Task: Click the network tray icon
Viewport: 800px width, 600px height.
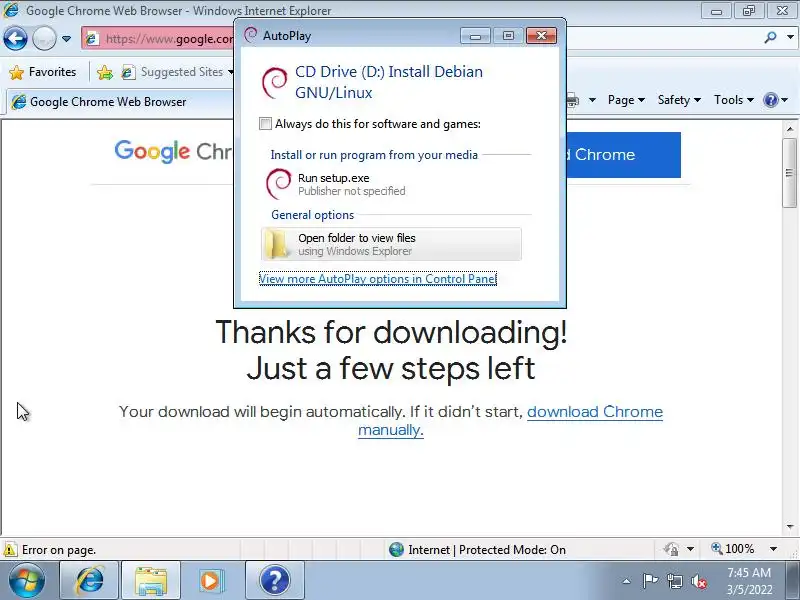Action: point(674,581)
